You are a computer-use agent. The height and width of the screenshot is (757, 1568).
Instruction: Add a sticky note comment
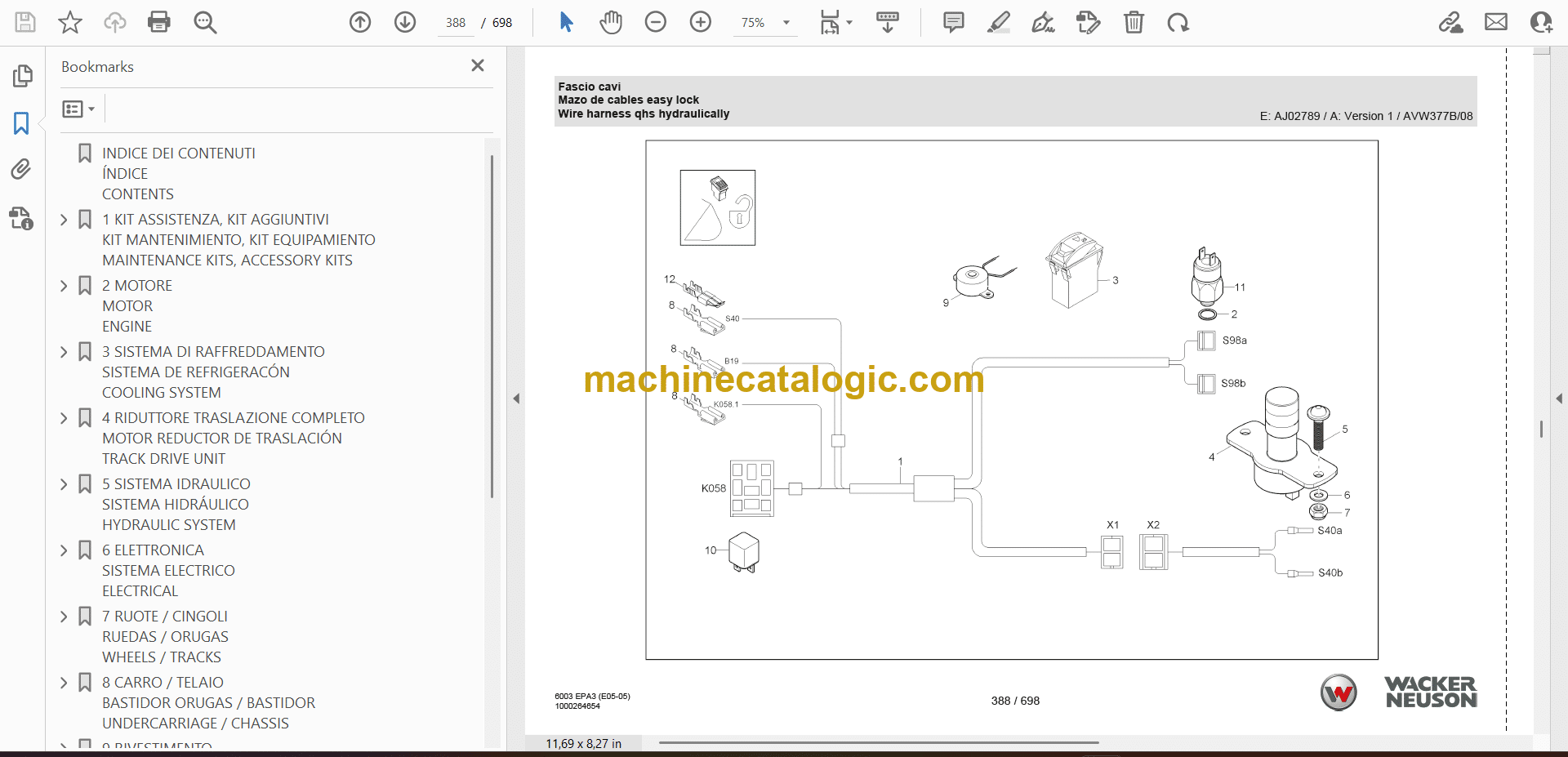953,22
